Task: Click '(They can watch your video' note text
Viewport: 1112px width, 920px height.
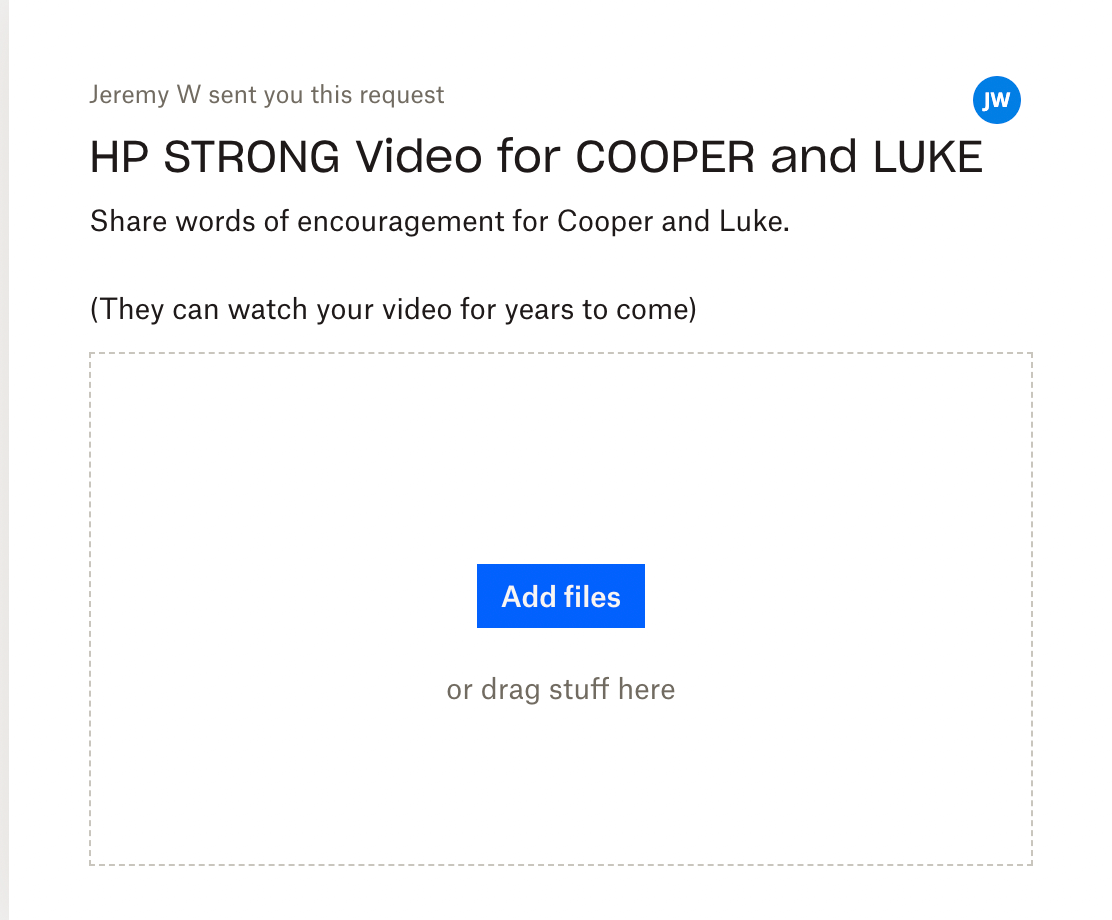Action: [x=271, y=309]
